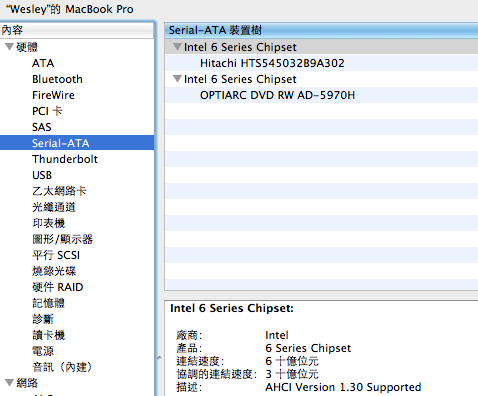Select the first Intel 6 Series Chipset row
This screenshot has height=396, width=478.
[322, 47]
